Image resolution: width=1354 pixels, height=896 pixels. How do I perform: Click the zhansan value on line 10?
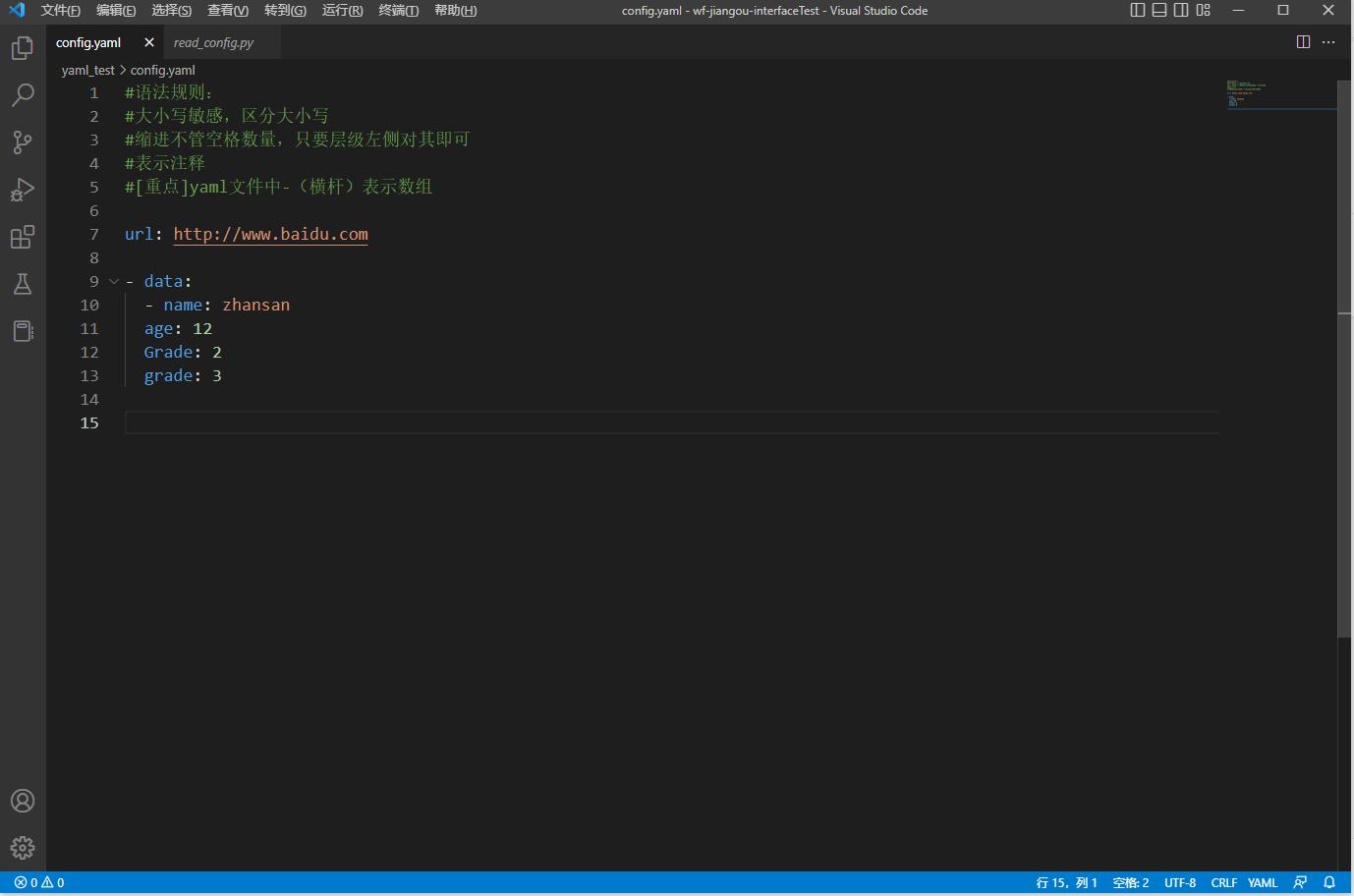(255, 305)
